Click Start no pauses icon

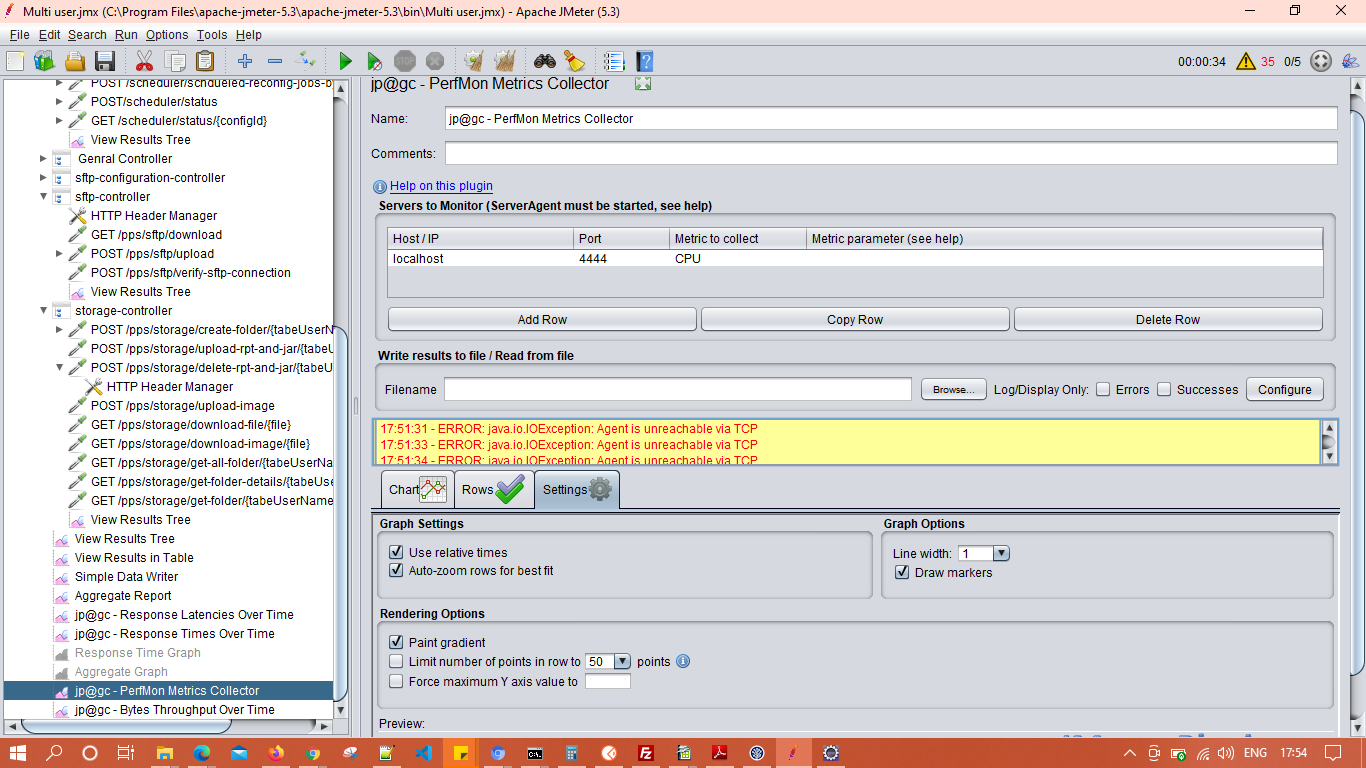(375, 61)
